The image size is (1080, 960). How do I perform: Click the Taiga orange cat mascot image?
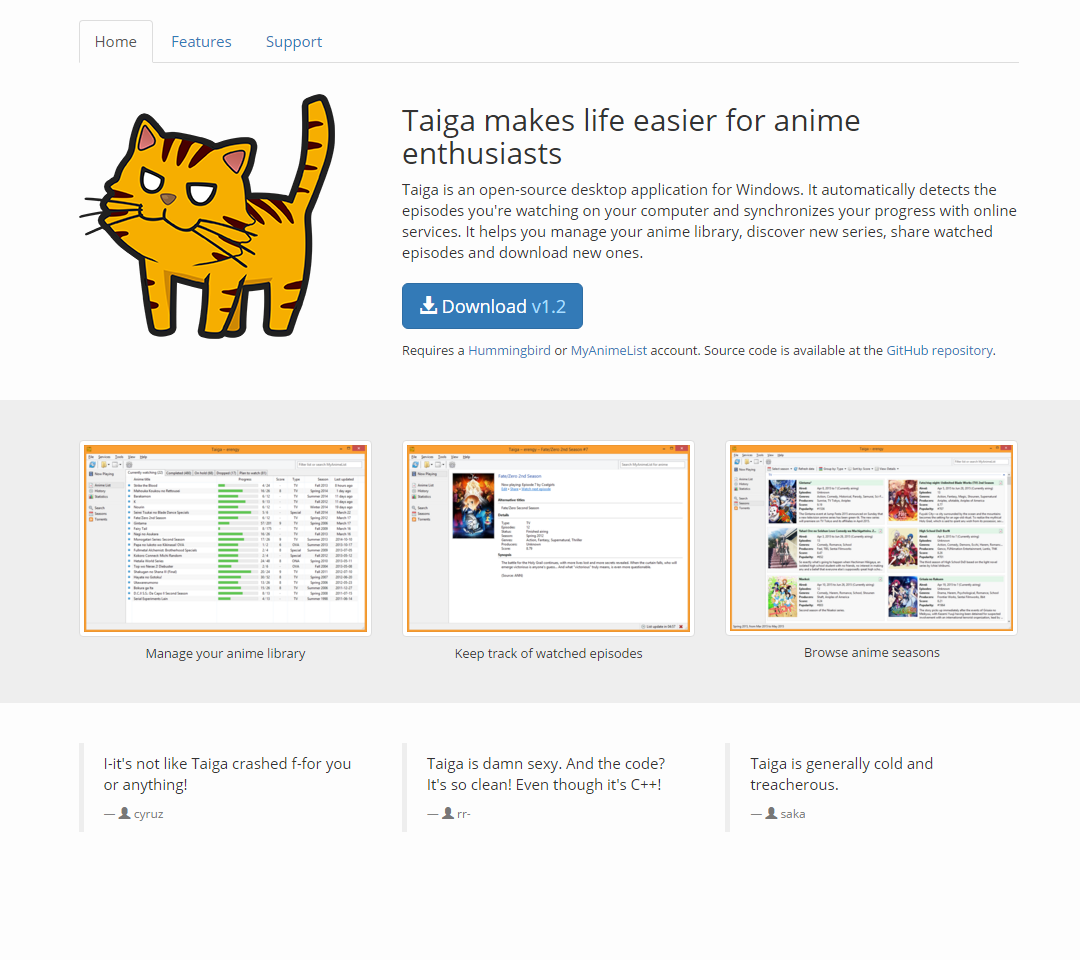207,216
